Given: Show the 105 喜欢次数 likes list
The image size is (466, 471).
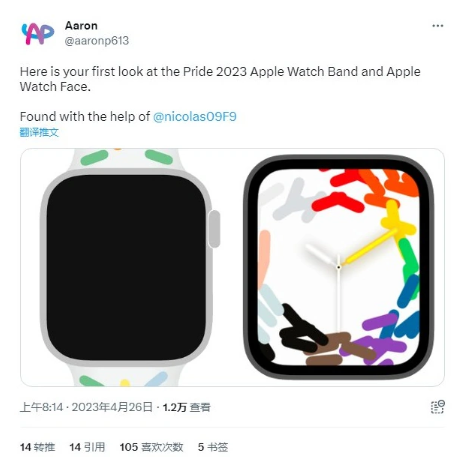Looking at the screenshot, I should [x=151, y=447].
